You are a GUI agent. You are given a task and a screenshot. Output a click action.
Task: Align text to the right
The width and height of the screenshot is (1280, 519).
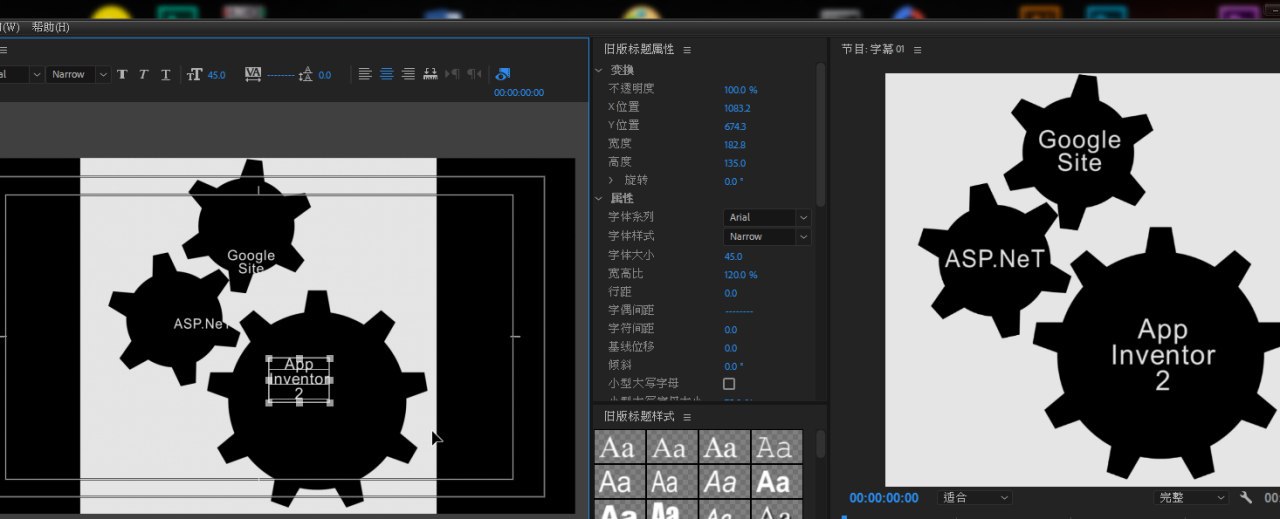[408, 75]
